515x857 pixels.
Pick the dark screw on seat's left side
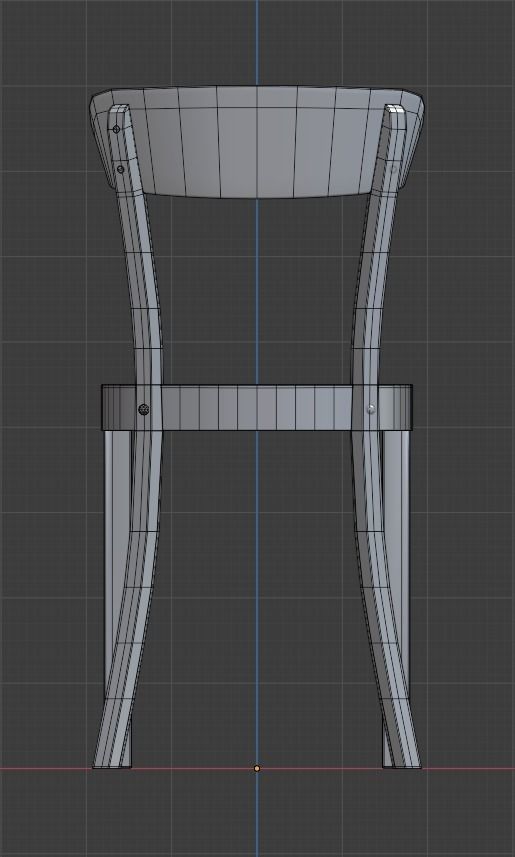pos(144,409)
